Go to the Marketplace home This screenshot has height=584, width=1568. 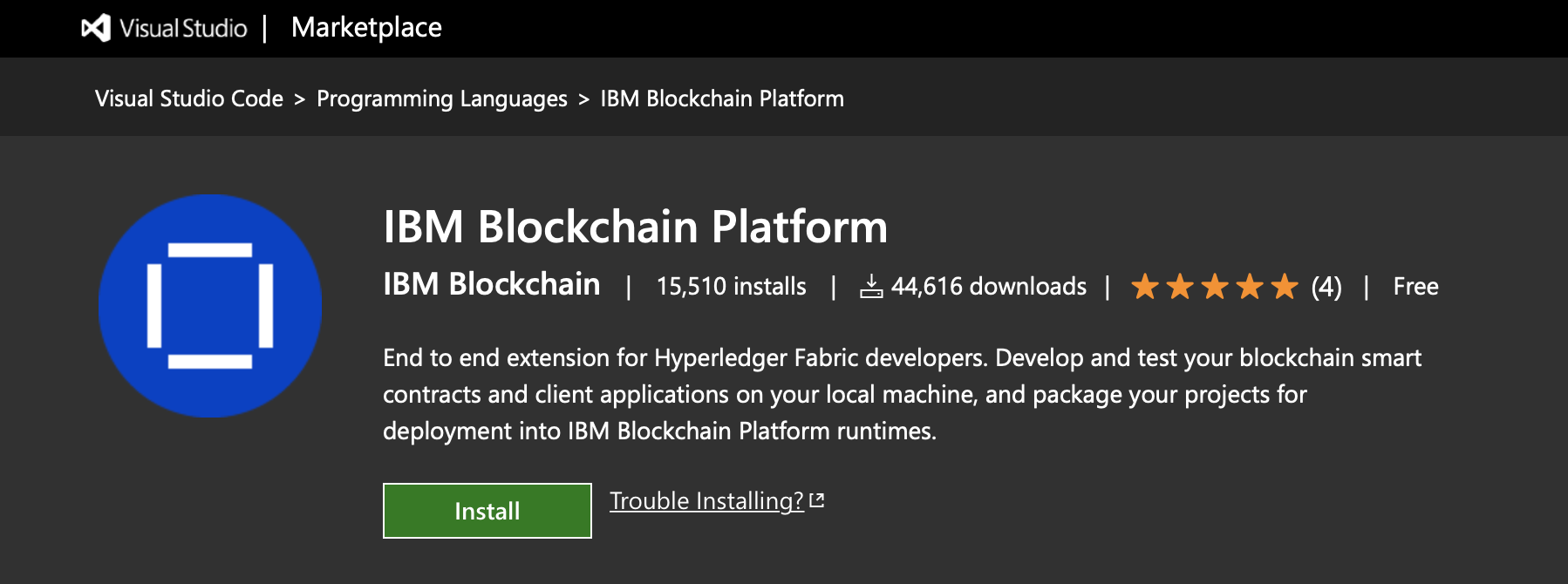(366, 28)
